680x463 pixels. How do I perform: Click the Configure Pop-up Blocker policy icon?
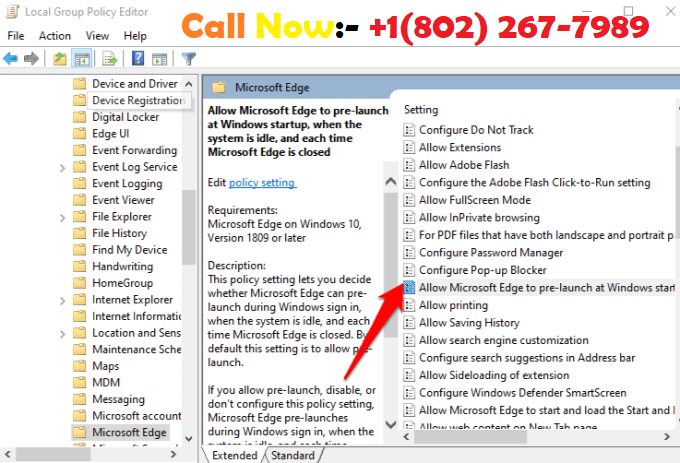(409, 270)
